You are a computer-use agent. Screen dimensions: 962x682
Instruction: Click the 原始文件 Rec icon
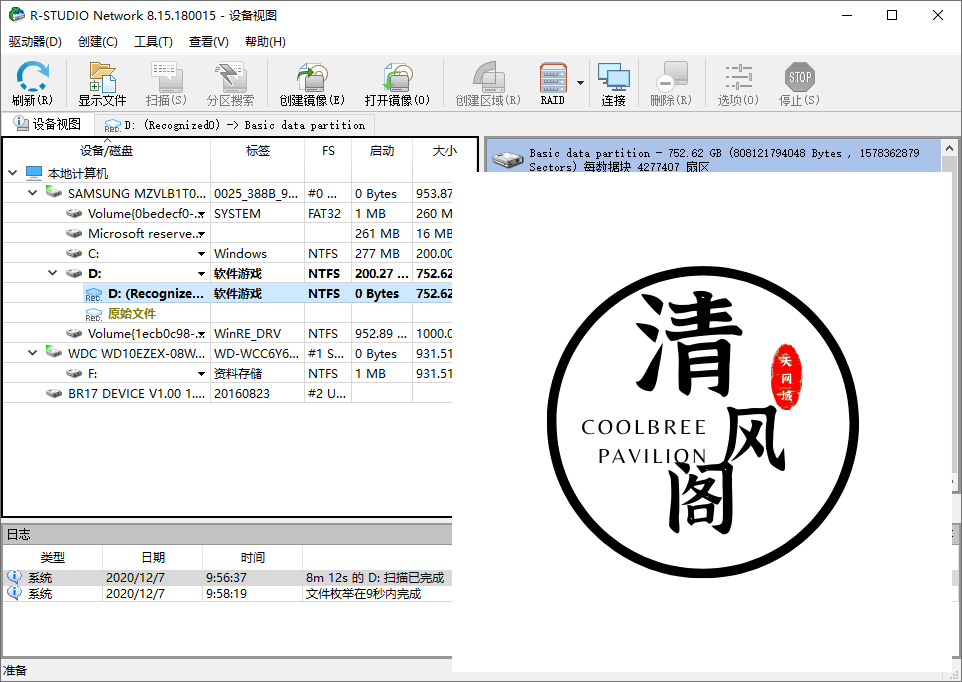(94, 314)
